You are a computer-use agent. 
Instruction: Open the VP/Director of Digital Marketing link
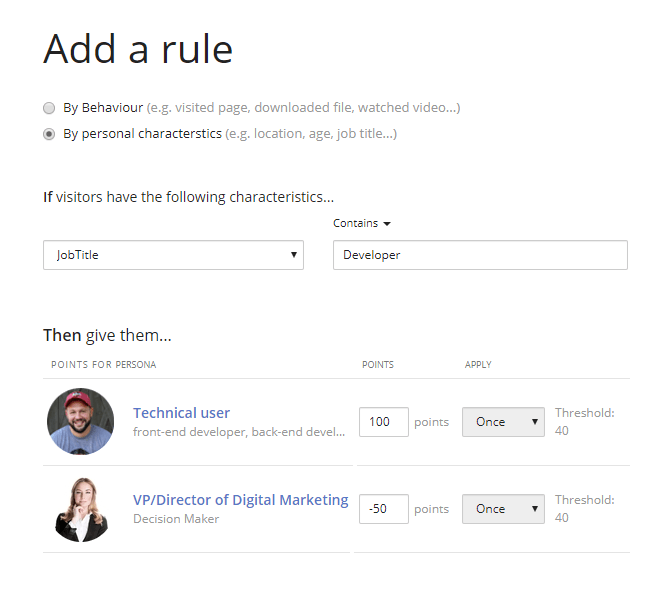pyautogui.click(x=240, y=500)
